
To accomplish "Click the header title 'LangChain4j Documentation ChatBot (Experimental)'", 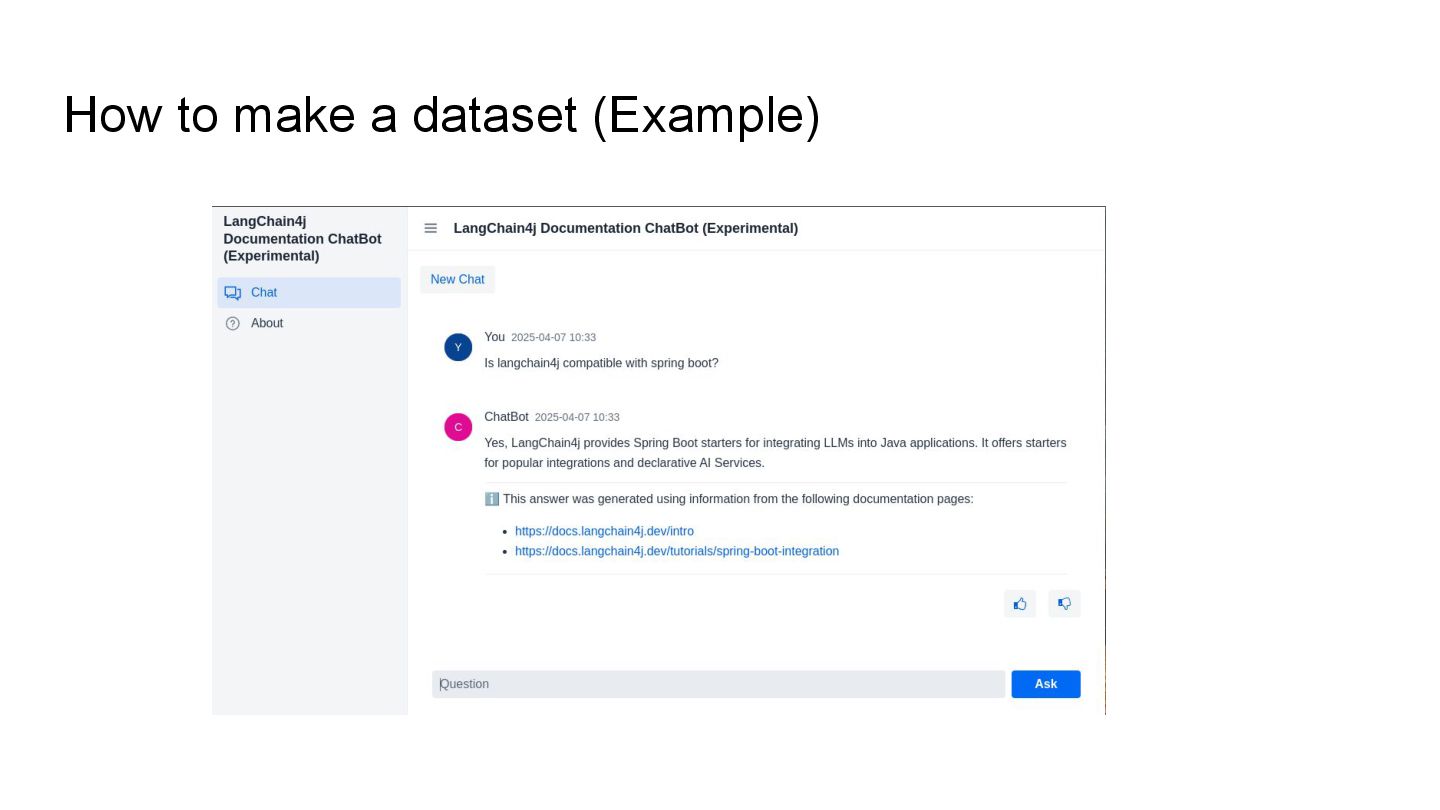I will point(626,228).
